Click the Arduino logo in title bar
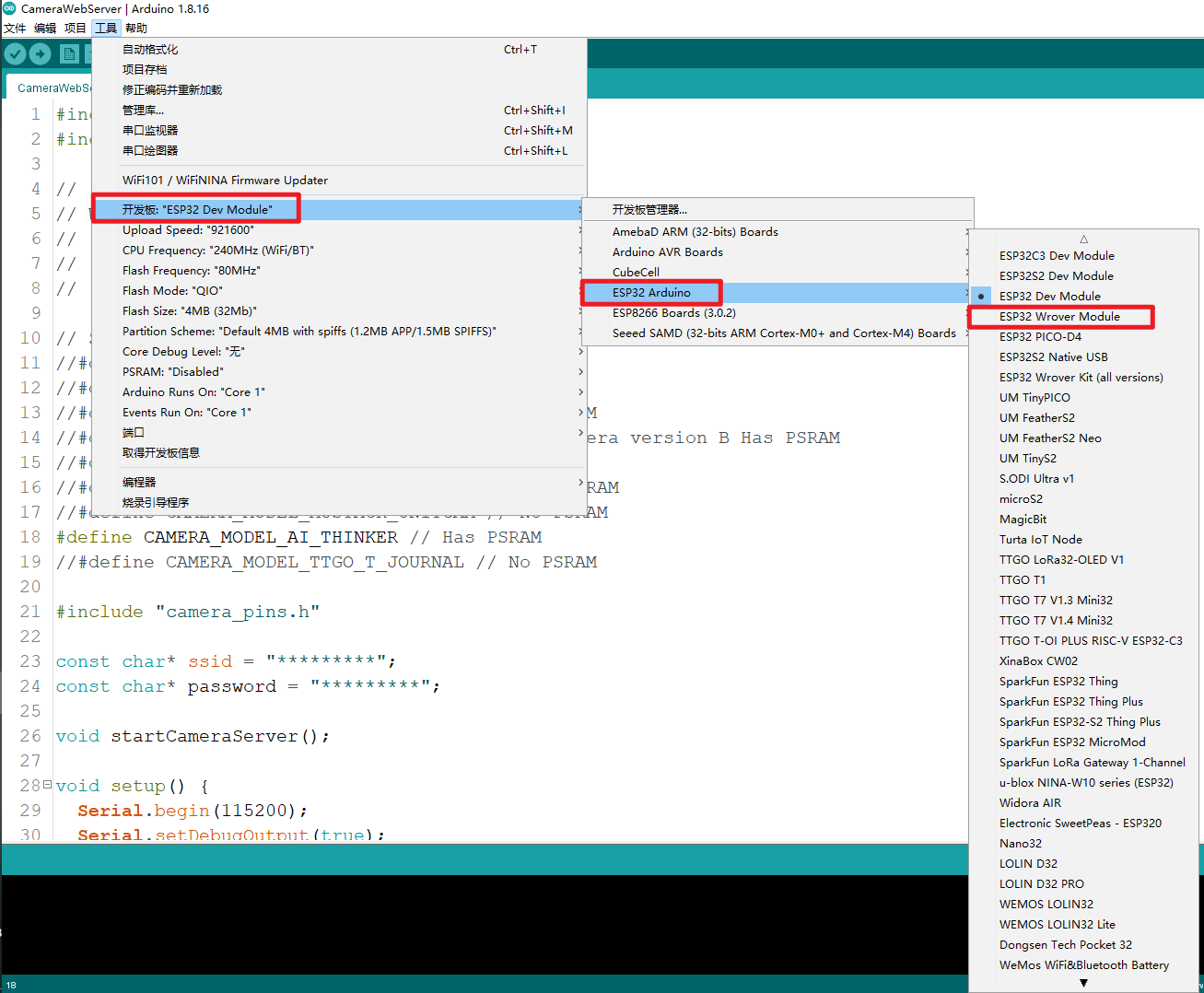Image resolution: width=1204 pixels, height=993 pixels. pos(9,8)
